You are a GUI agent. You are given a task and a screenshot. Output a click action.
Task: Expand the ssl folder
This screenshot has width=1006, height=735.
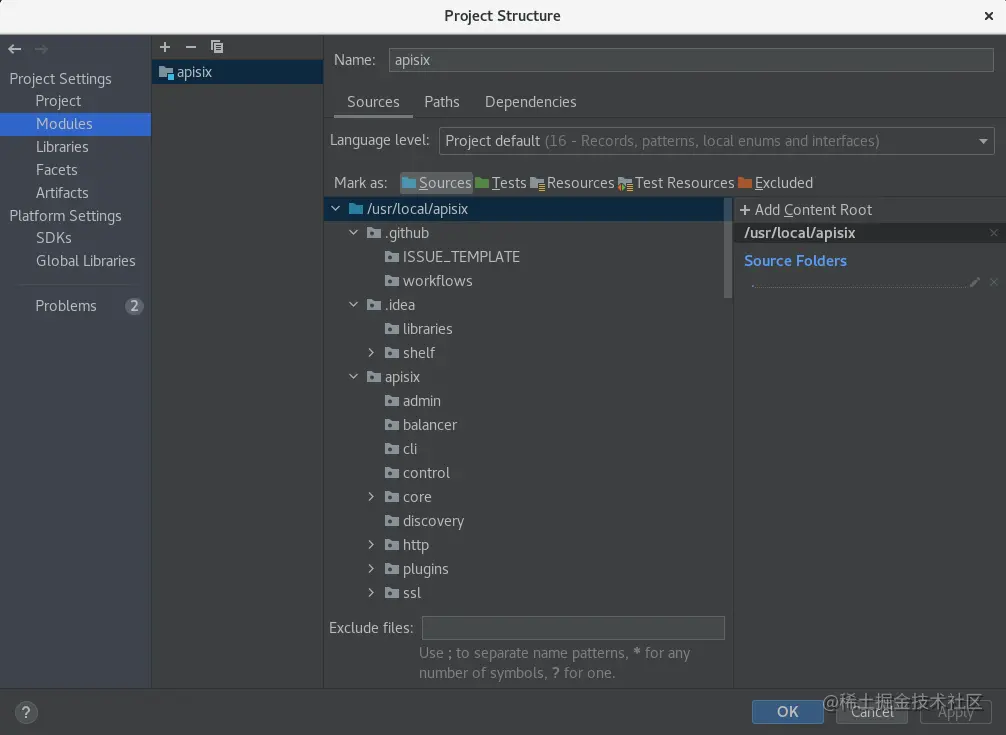(x=371, y=593)
